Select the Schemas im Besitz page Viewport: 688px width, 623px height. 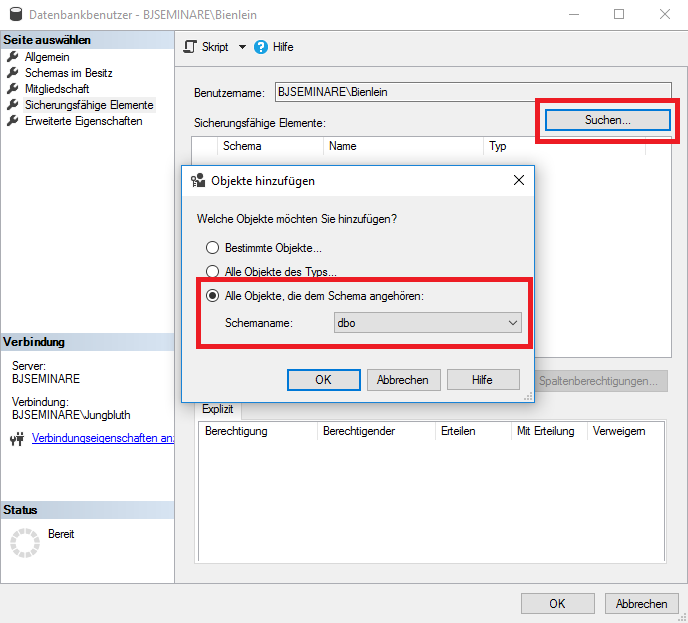point(68,73)
